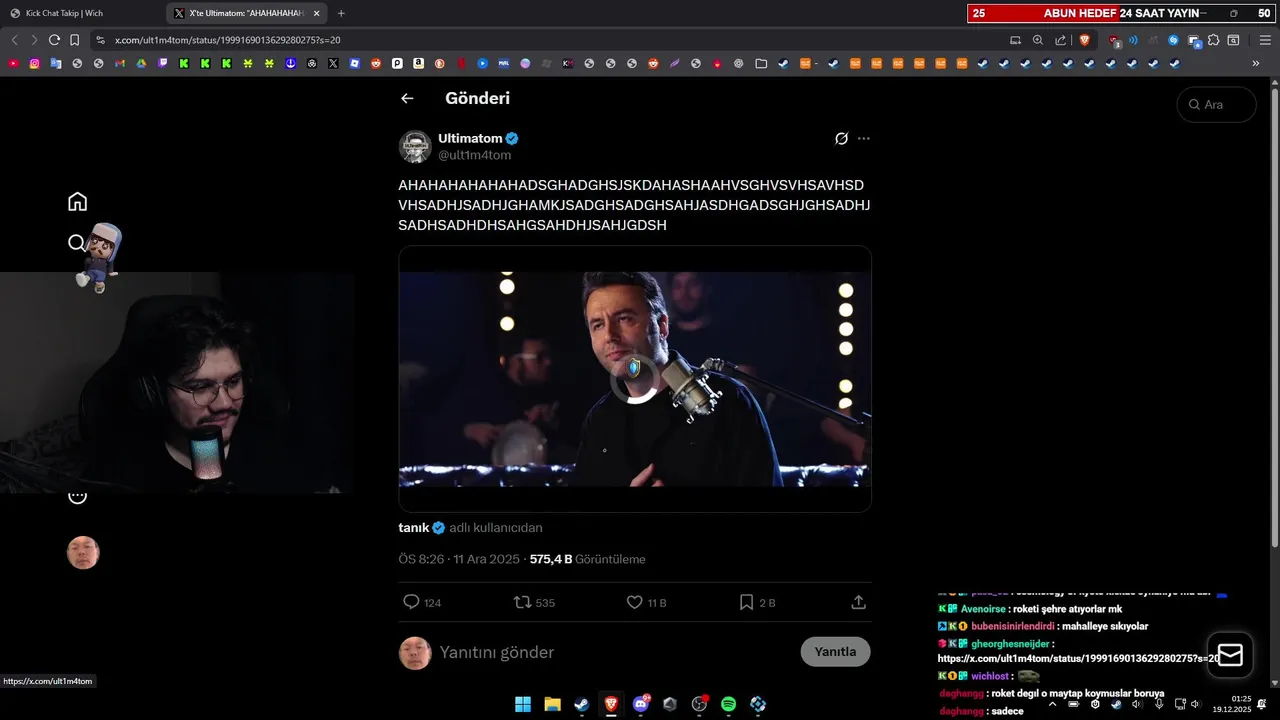Bookmark this page in the toolbar

[x=74, y=40]
